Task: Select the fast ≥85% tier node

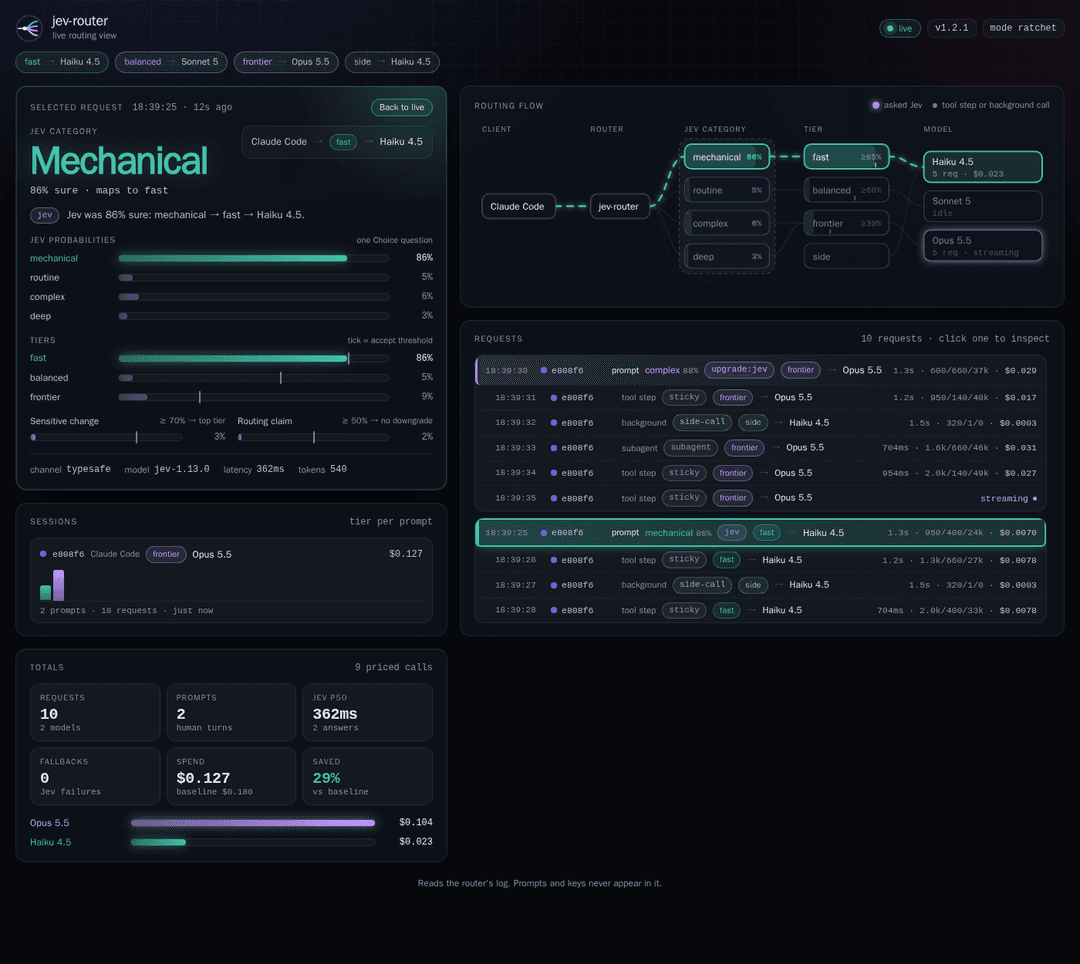Action: [x=847, y=157]
